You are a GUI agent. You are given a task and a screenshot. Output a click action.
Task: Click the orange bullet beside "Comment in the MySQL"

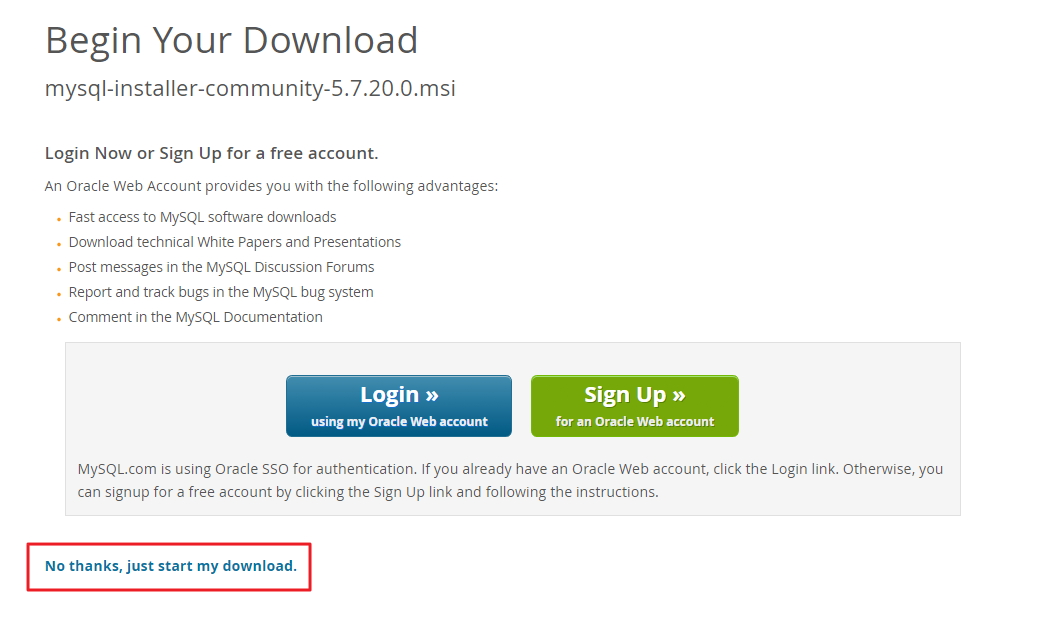click(59, 320)
